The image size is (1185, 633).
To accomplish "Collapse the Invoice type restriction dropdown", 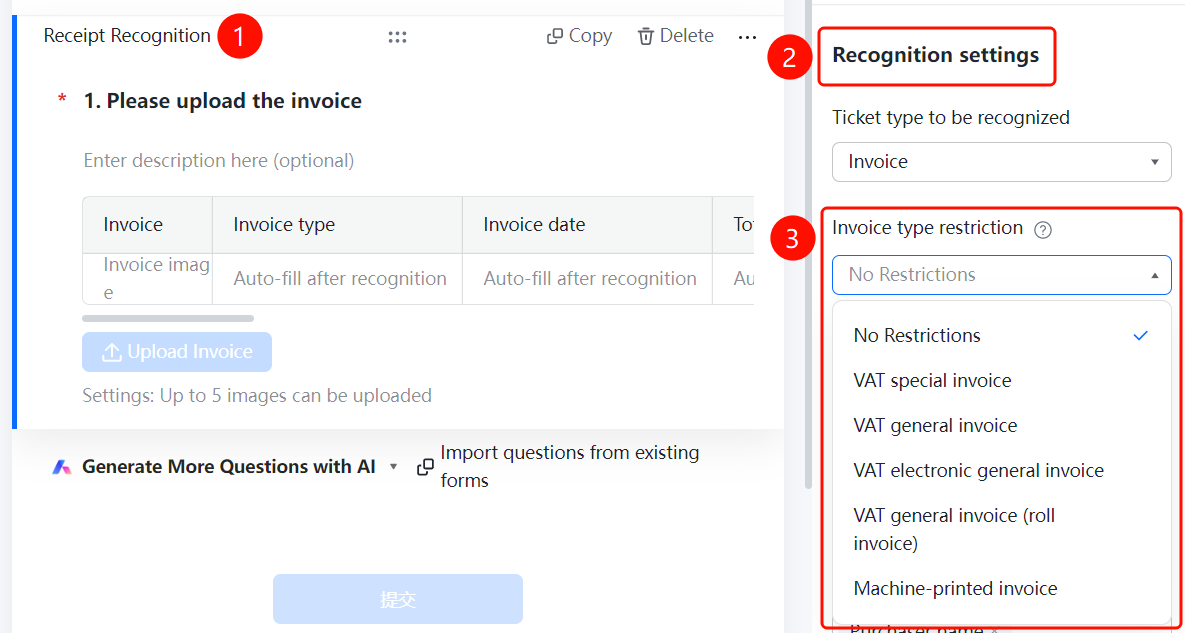I will point(1001,275).
